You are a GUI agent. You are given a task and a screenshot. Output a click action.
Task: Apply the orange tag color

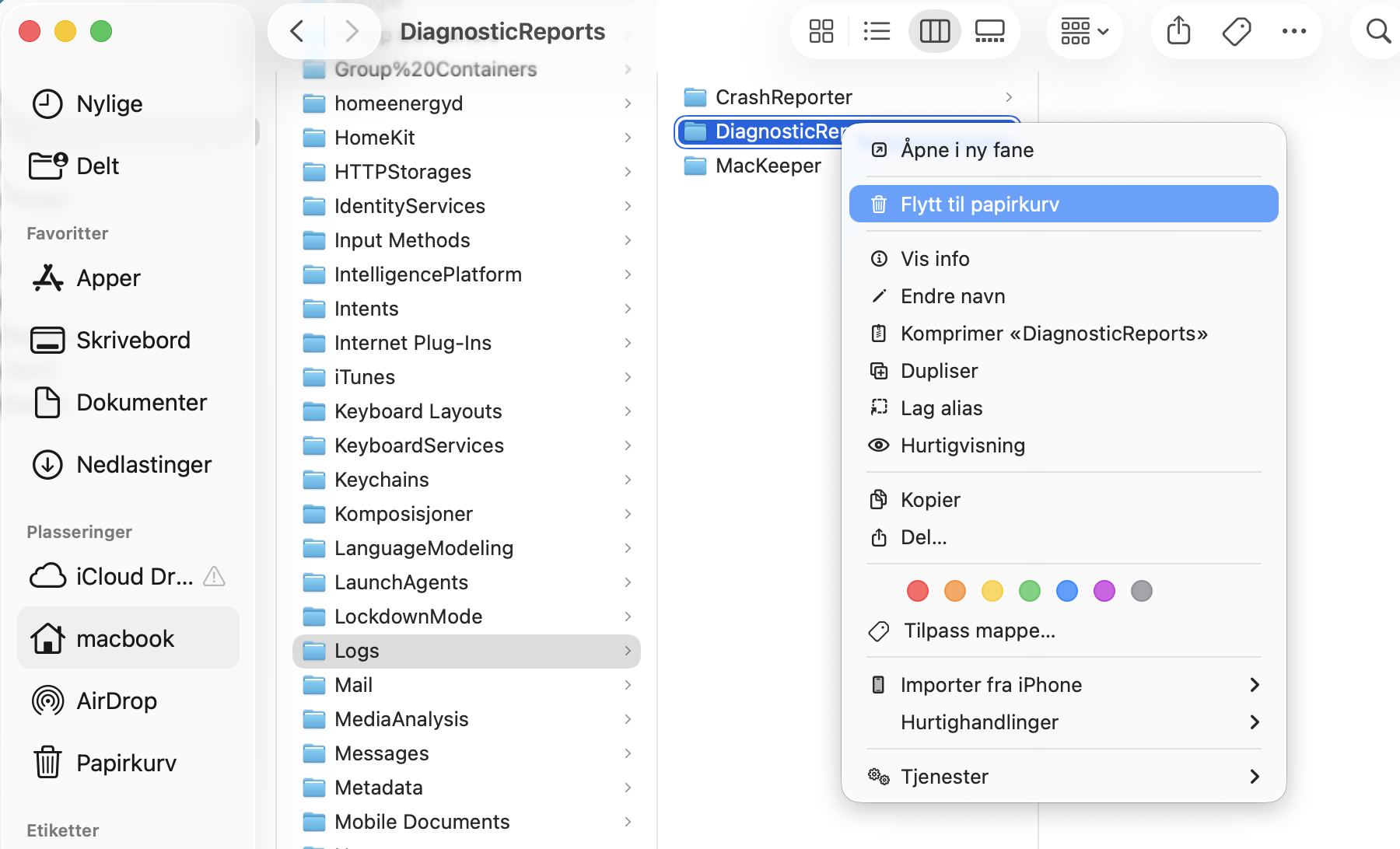pyautogui.click(x=955, y=591)
